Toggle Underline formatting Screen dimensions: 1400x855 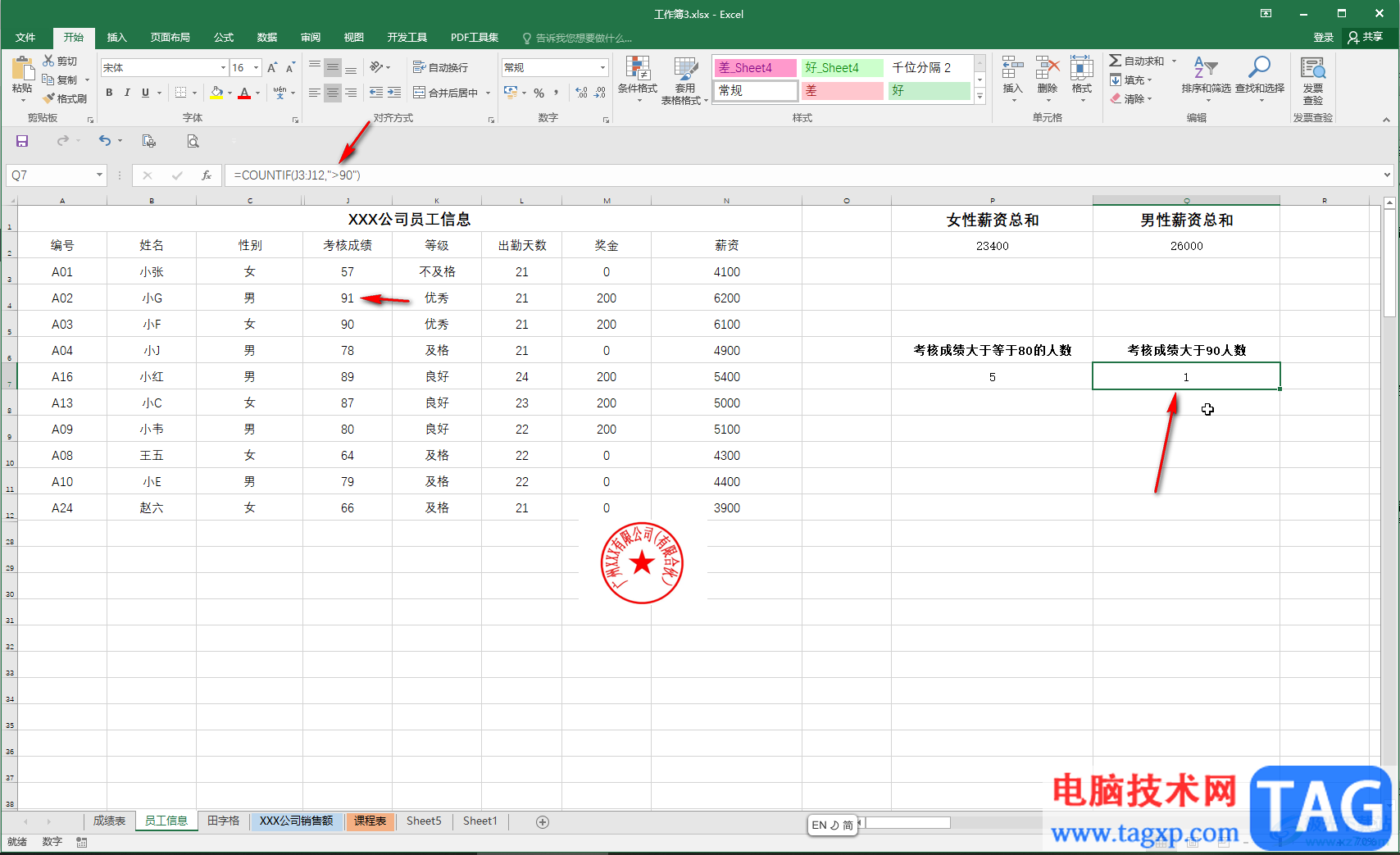(146, 93)
